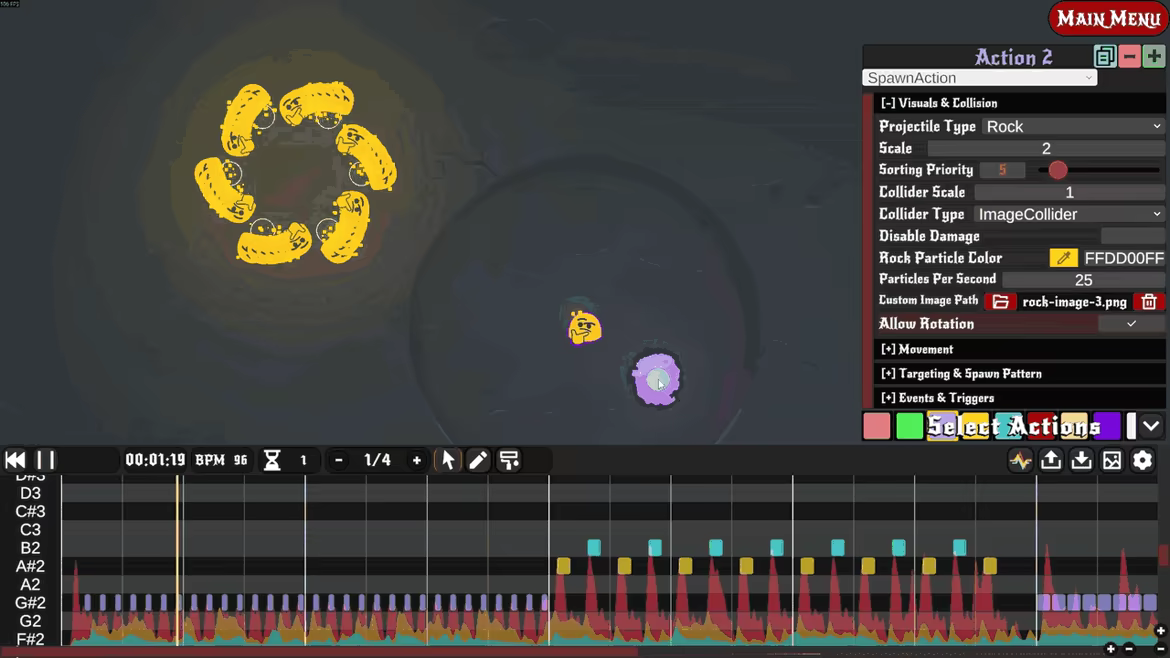Browse for custom image with folder icon
The image size is (1170, 658).
(1001, 301)
